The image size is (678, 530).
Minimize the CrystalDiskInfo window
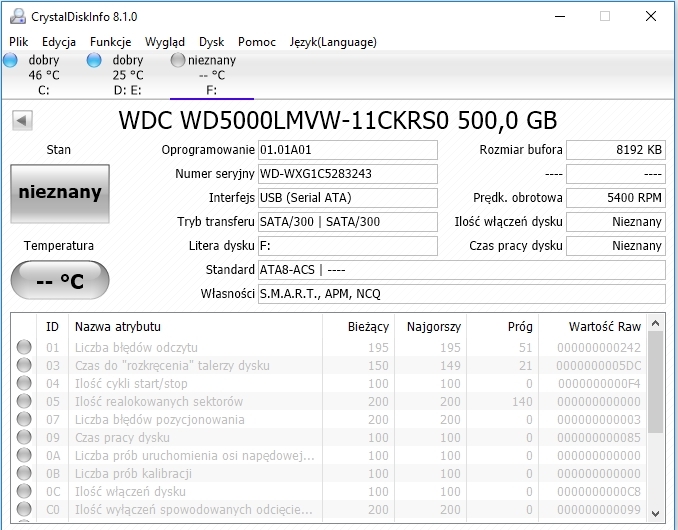(x=560, y=16)
